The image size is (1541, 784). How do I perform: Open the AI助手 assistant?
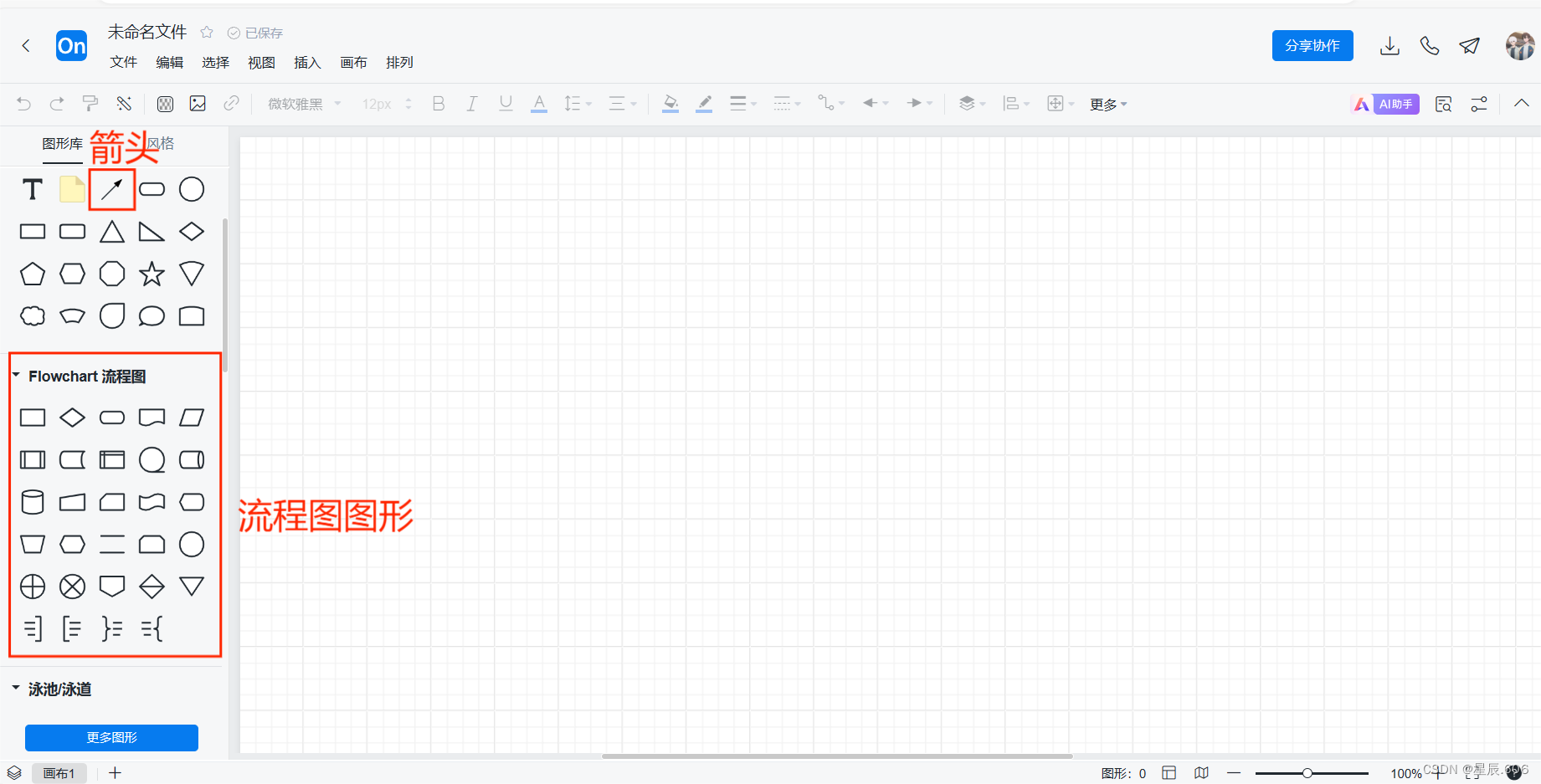1385,103
